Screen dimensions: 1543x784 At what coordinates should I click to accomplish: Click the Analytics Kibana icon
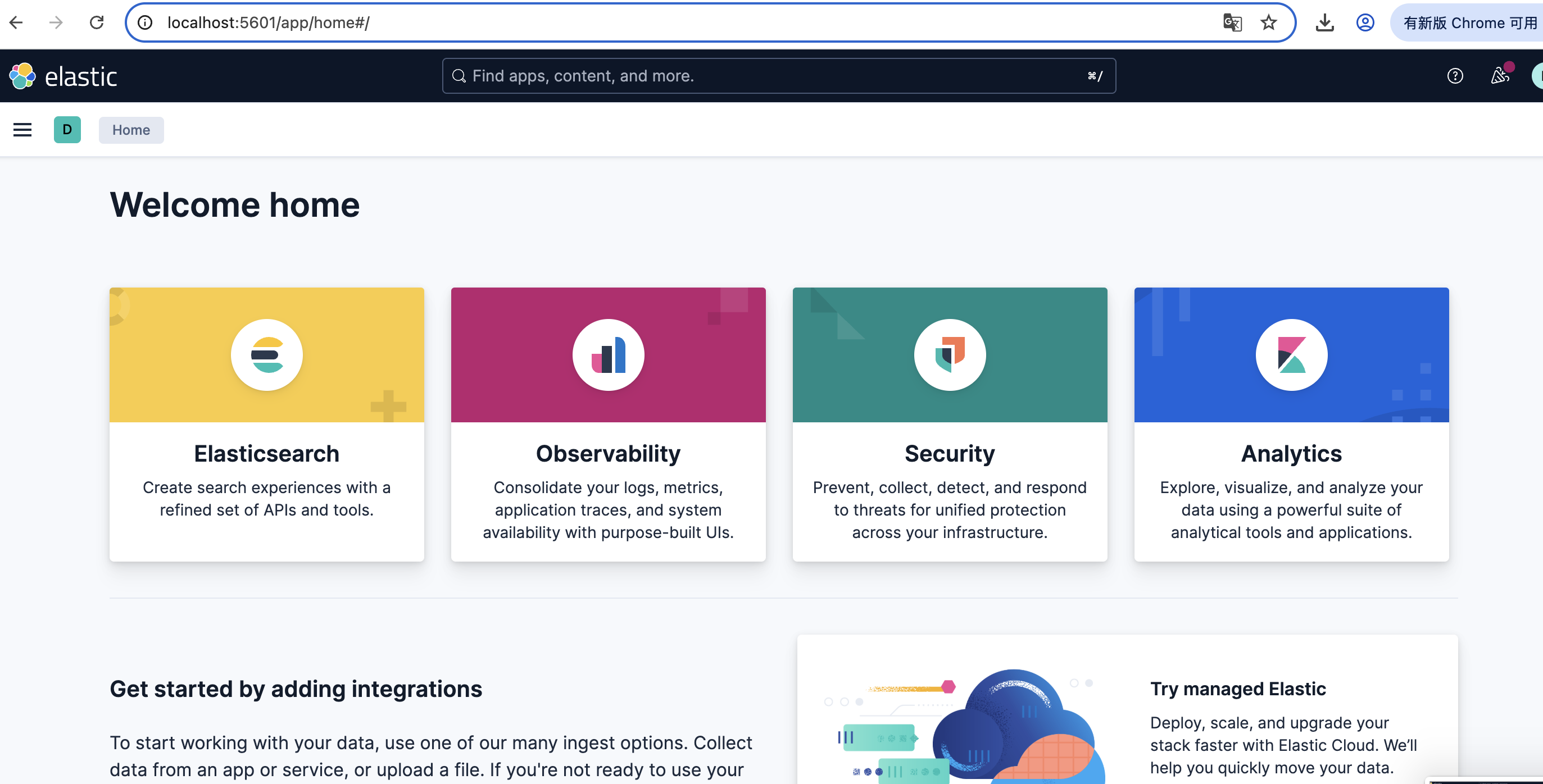[1292, 355]
